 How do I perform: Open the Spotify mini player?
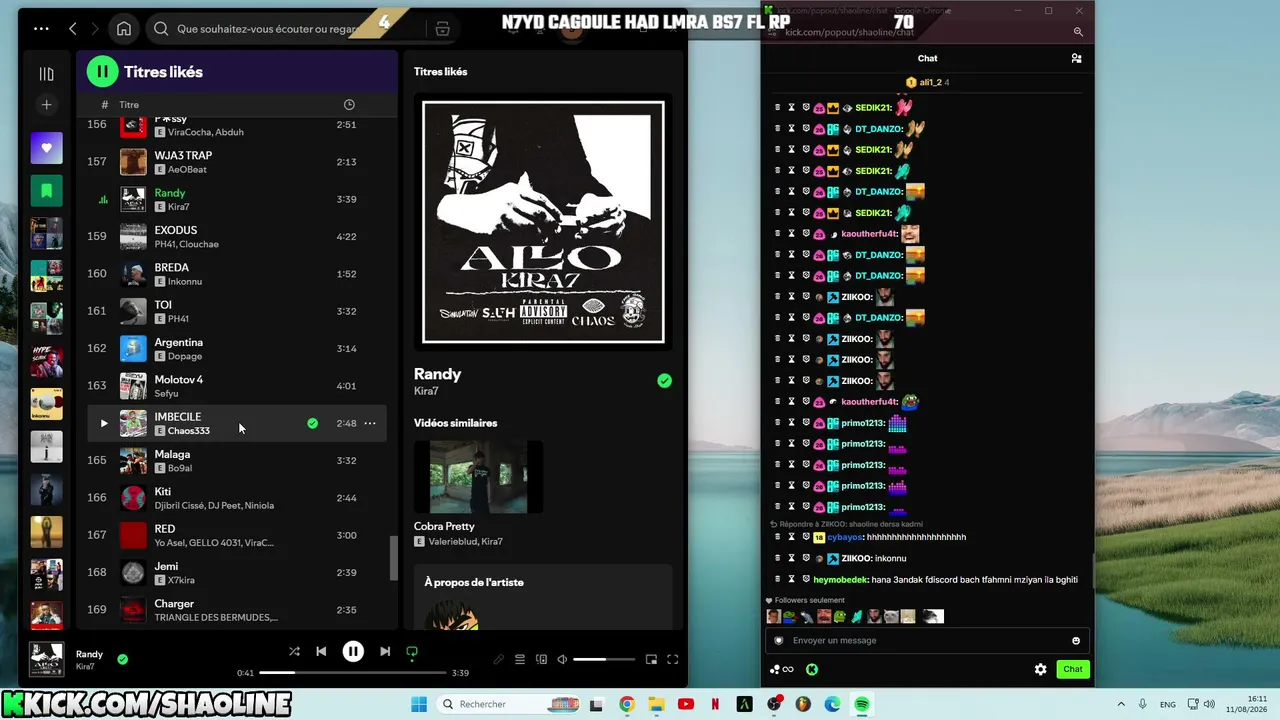pyautogui.click(x=651, y=660)
